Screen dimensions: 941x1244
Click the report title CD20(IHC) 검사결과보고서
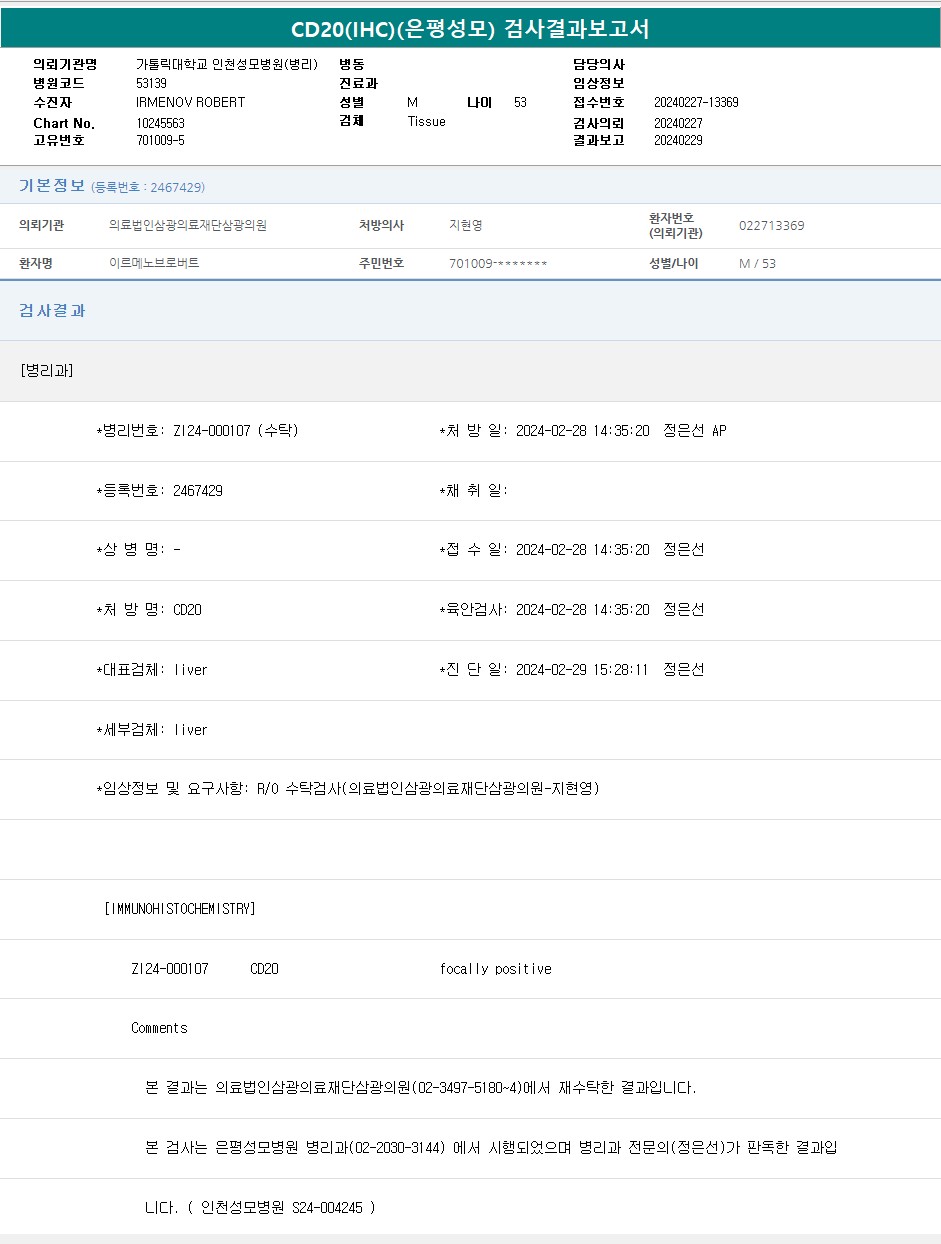point(470,29)
